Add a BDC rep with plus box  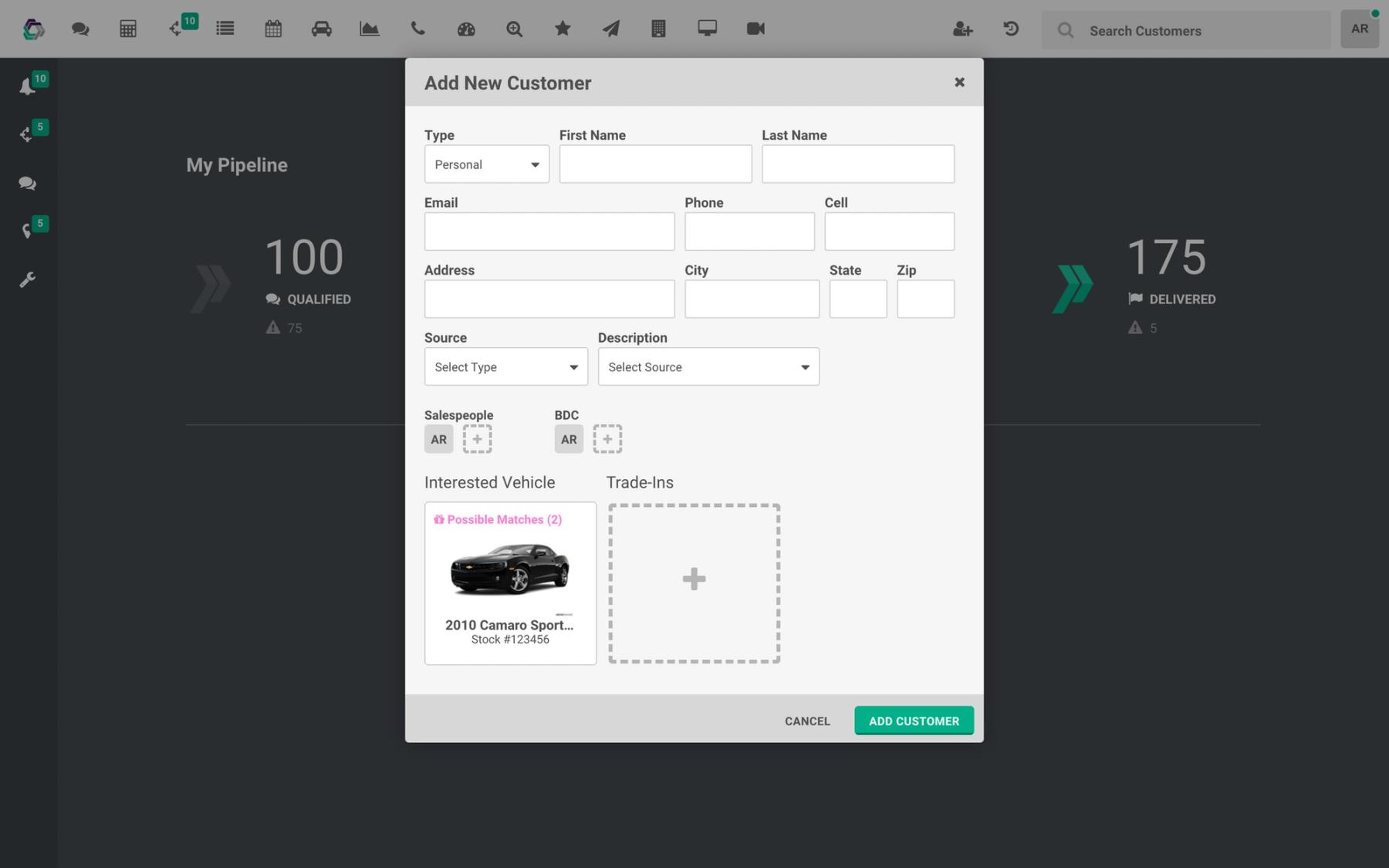coord(607,439)
